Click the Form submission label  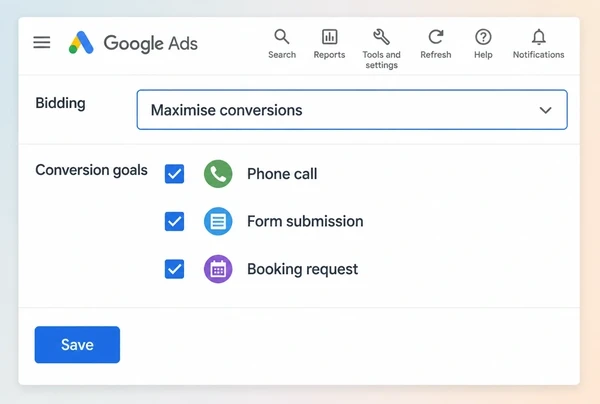tap(305, 221)
